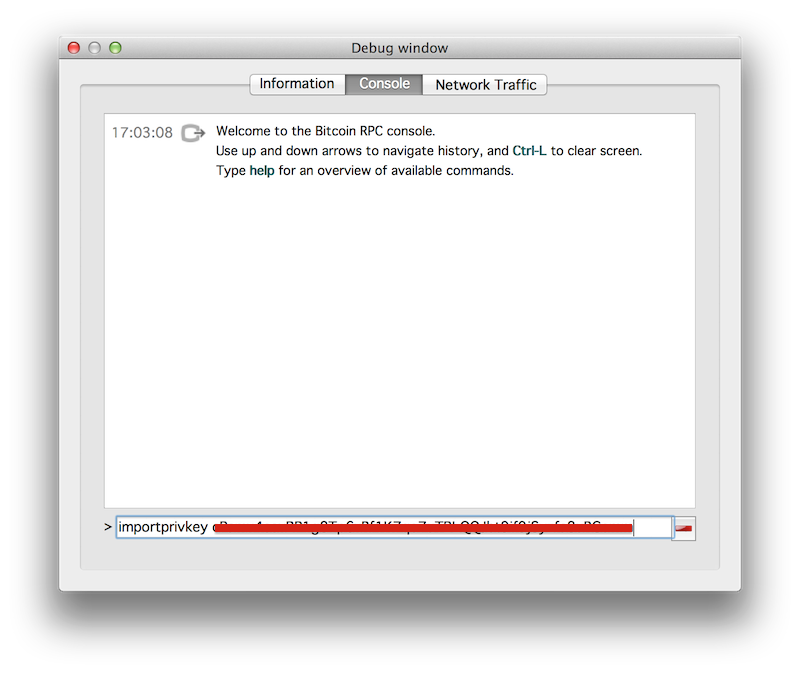Switch to the Information tab
The width and height of the screenshot is (800, 673).
pyautogui.click(x=297, y=84)
